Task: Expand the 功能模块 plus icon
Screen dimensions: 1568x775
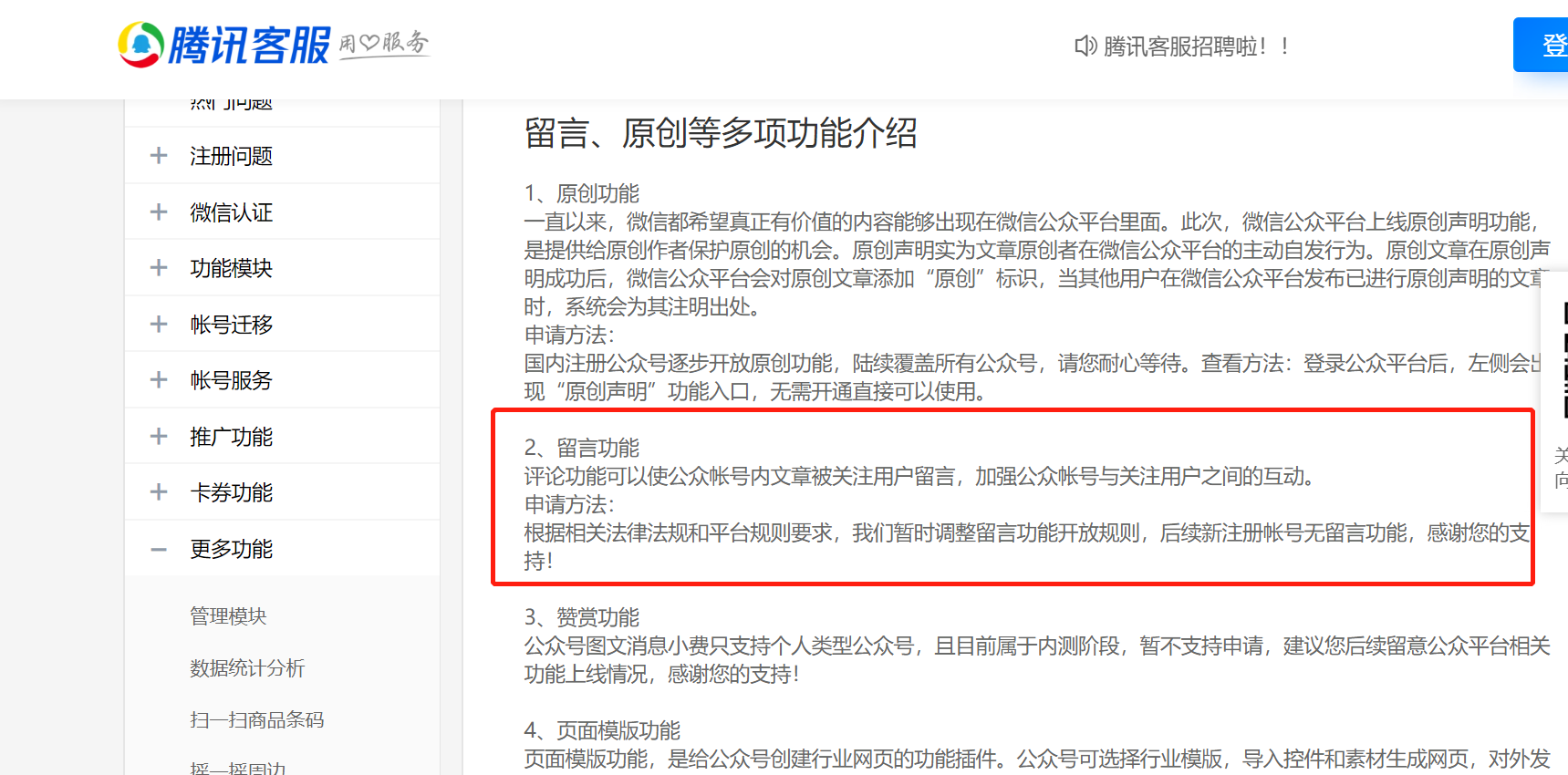Action: (x=159, y=268)
